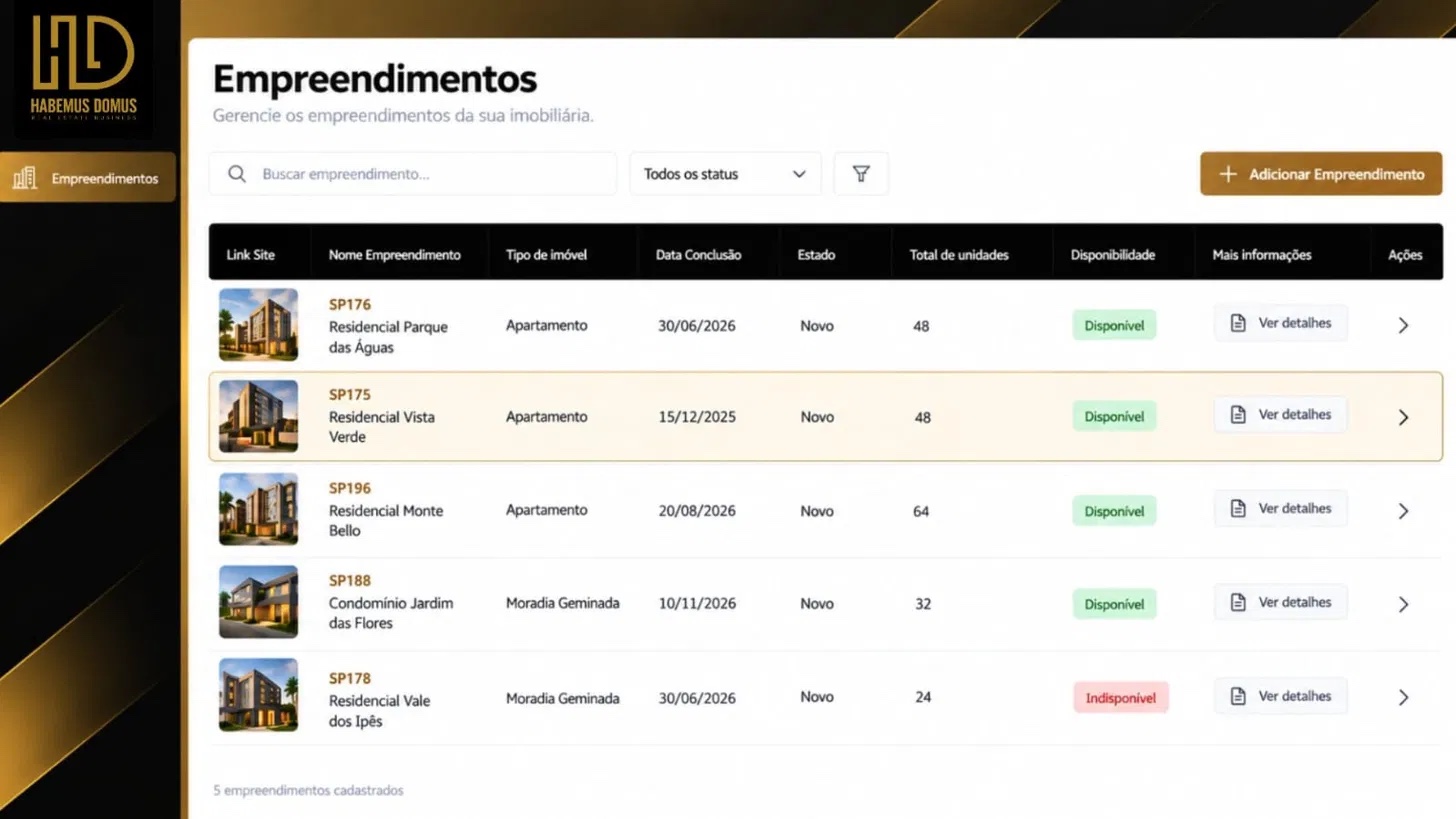
Task: Select Empreendimentos in the sidebar menu
Action: pos(88,178)
